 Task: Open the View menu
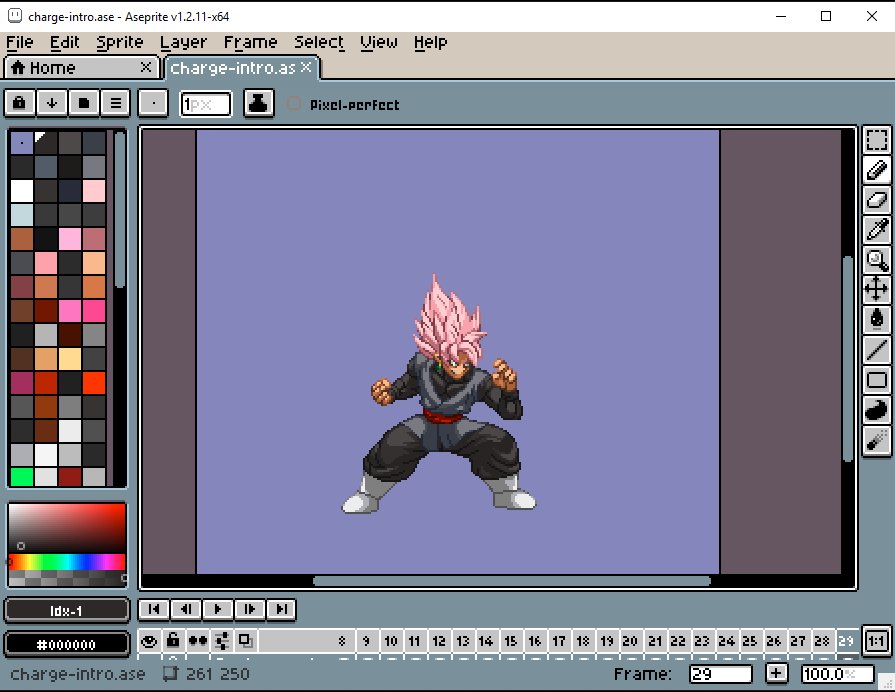click(x=378, y=42)
